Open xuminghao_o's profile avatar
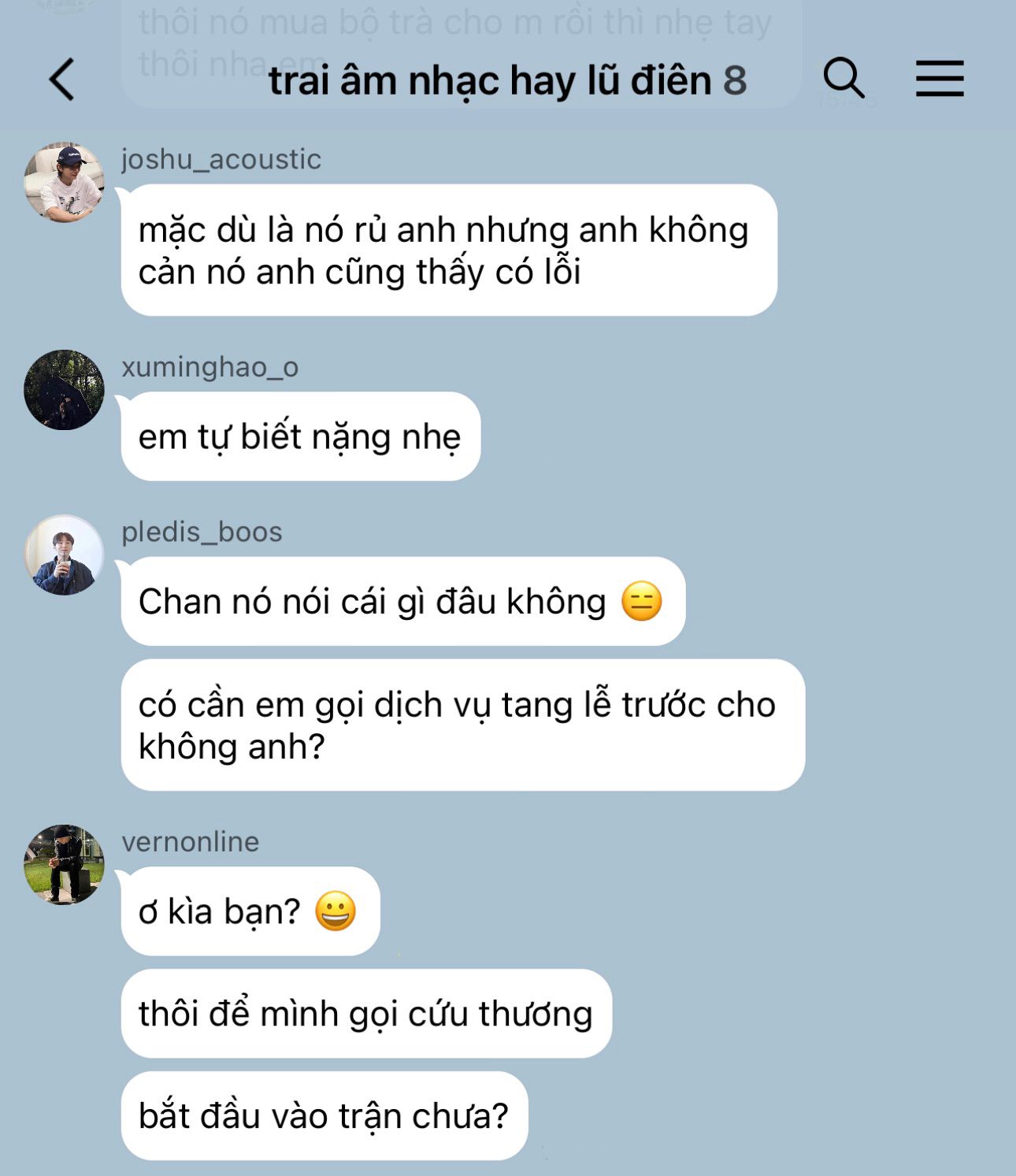Screen dimensions: 1016x1176 (65, 390)
